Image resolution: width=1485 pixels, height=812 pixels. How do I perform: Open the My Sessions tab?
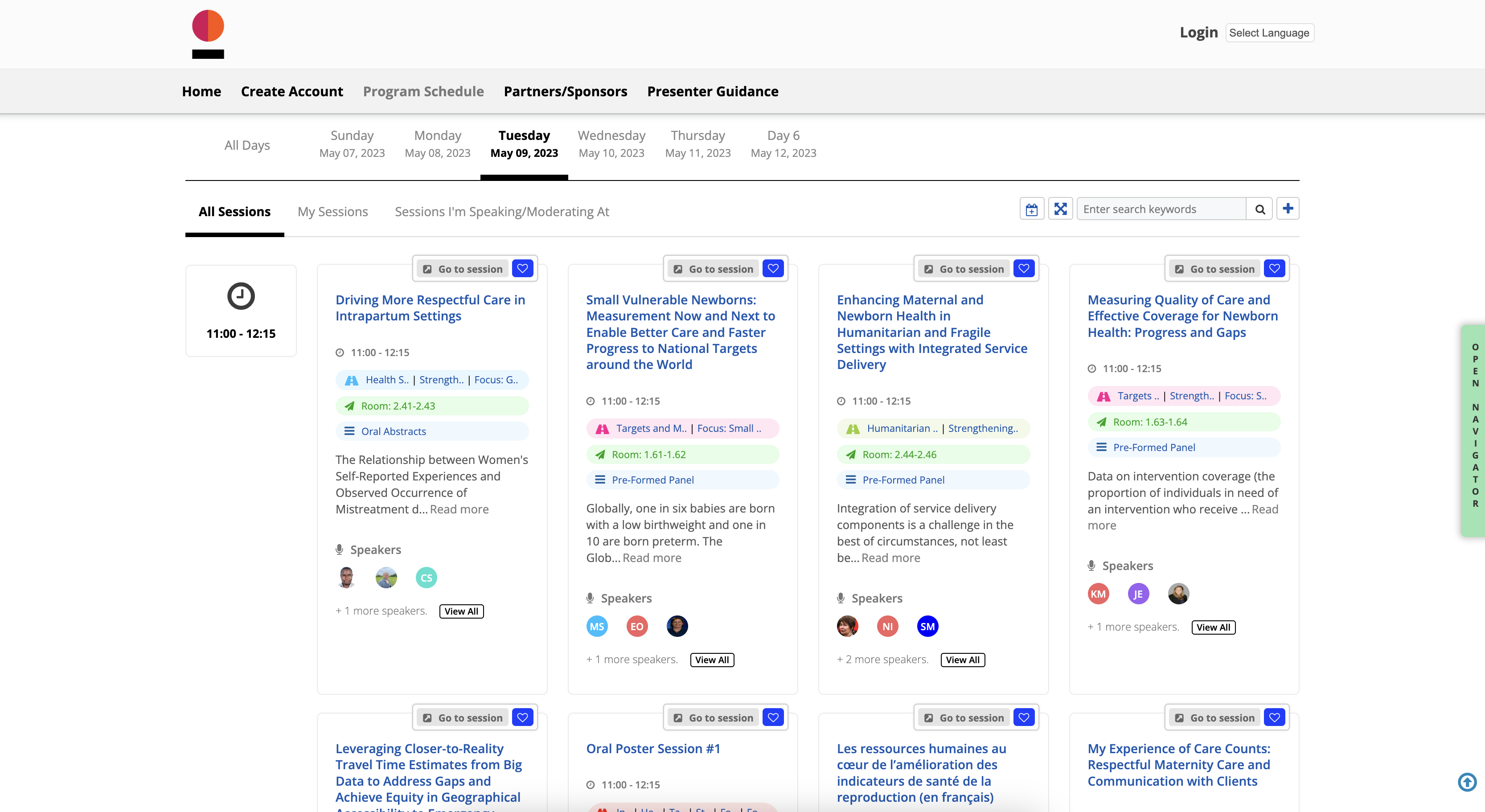(x=332, y=212)
